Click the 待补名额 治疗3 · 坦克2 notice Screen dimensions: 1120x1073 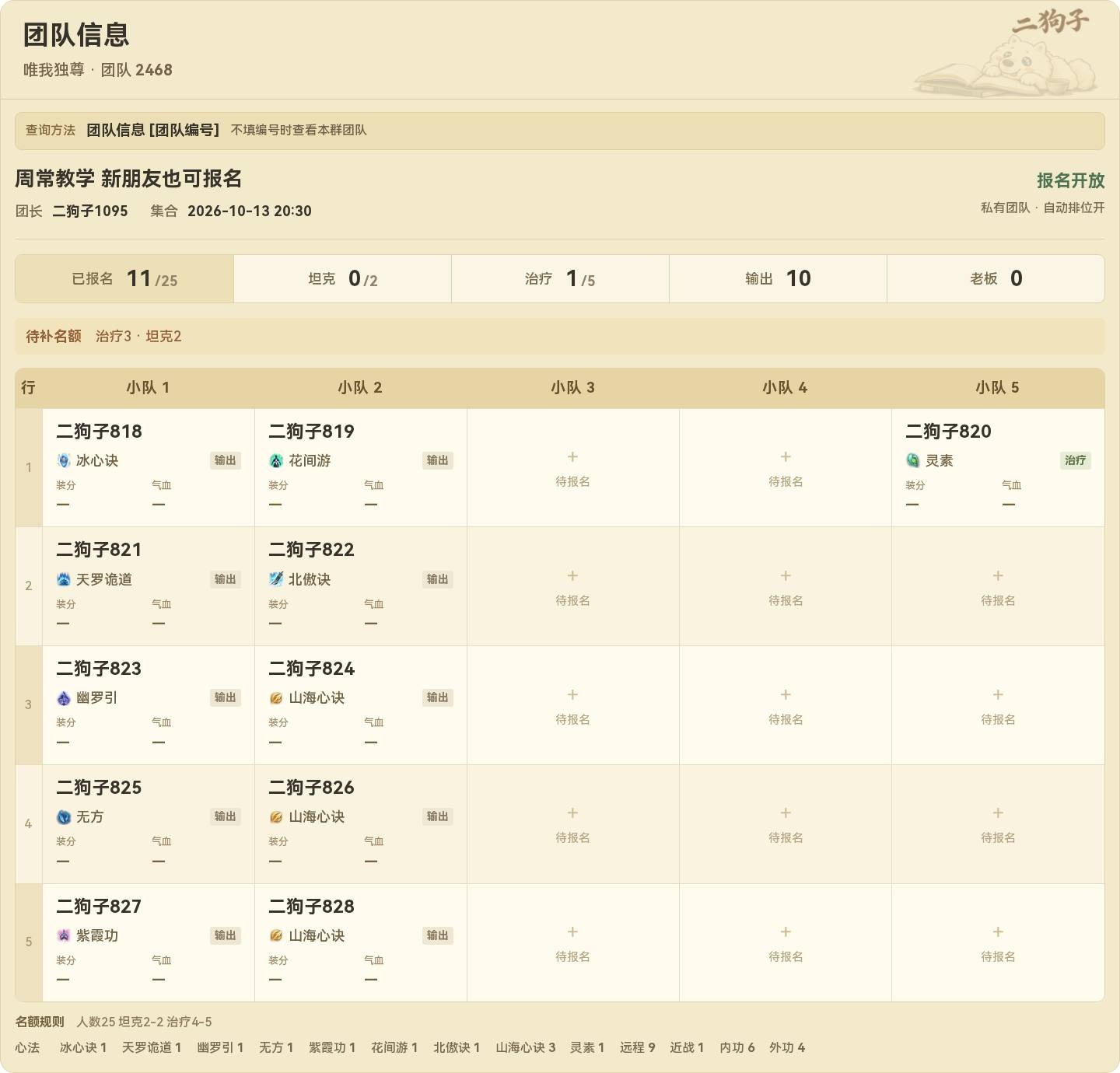560,336
